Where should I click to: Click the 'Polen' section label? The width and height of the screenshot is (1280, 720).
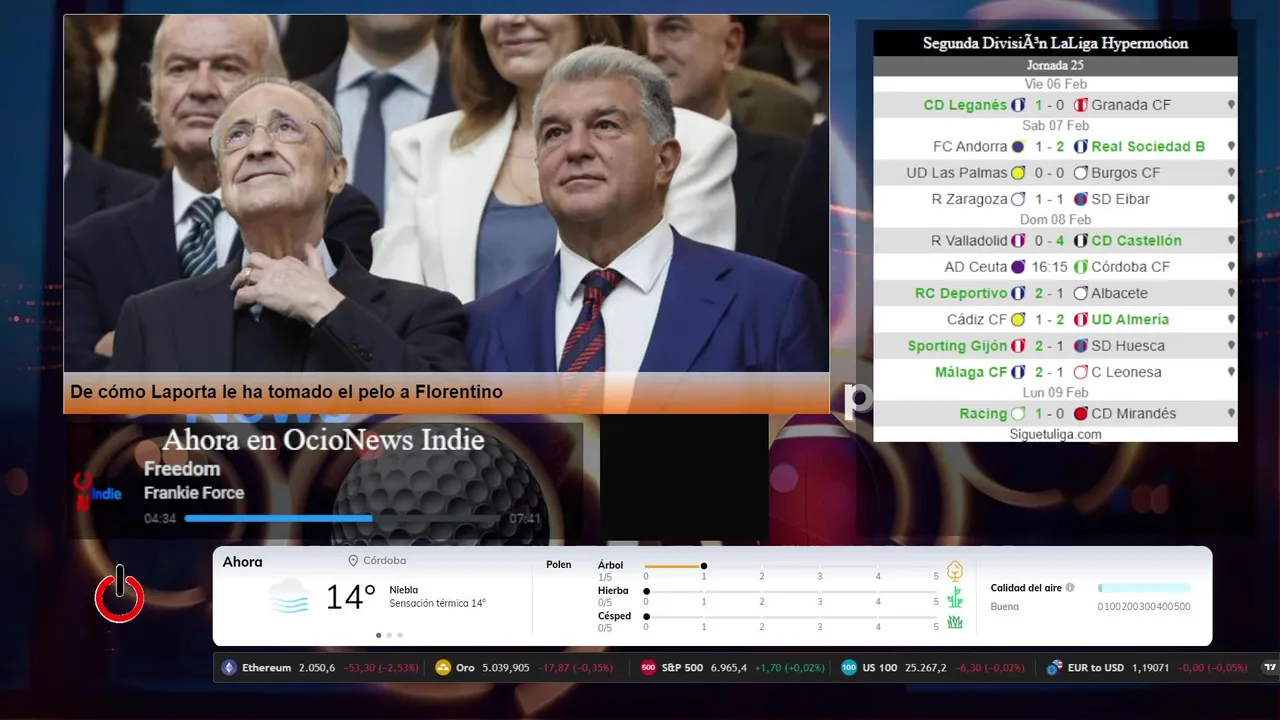click(x=559, y=565)
